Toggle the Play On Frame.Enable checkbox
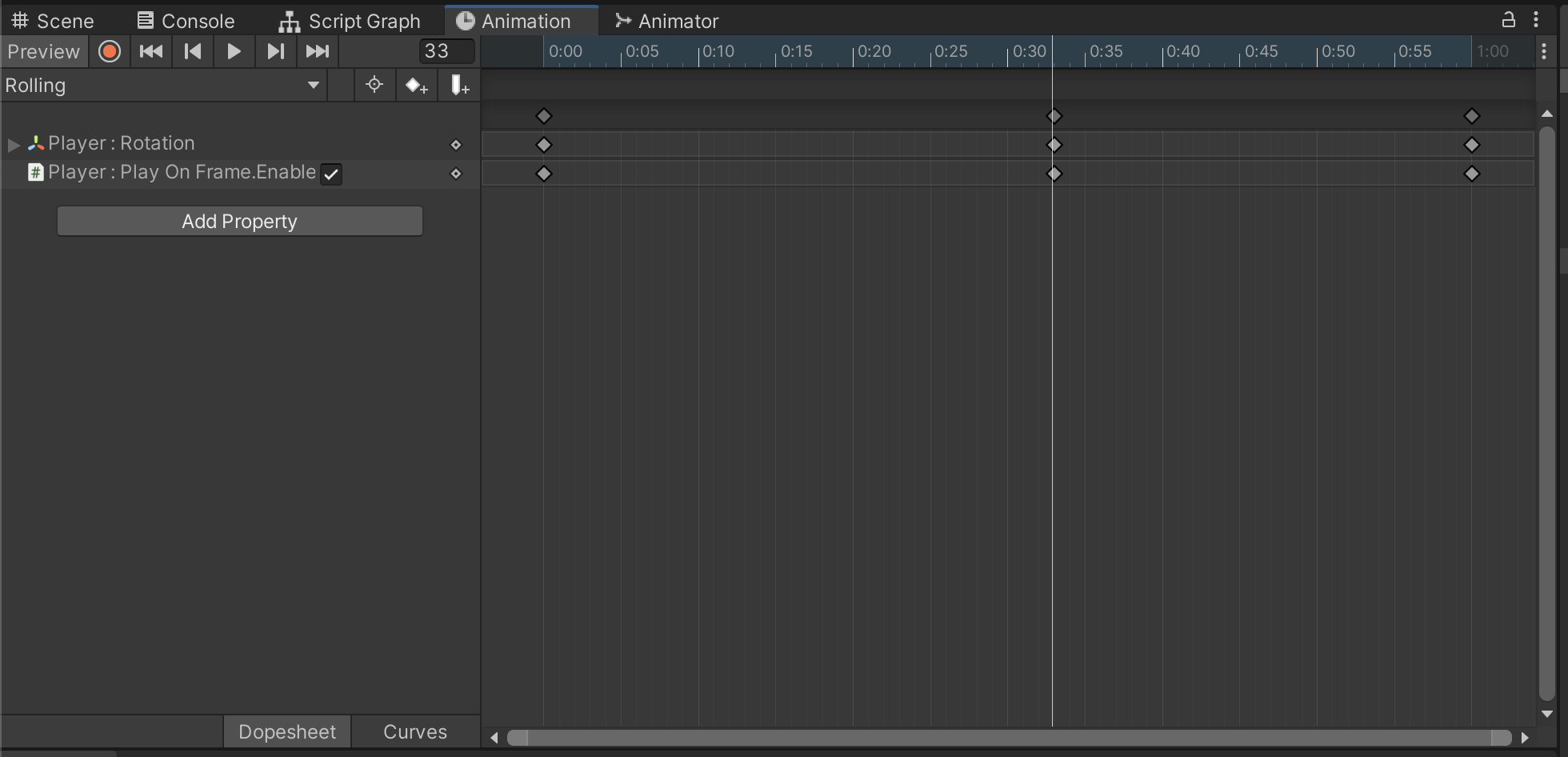This screenshot has height=757, width=1568. coord(331,174)
